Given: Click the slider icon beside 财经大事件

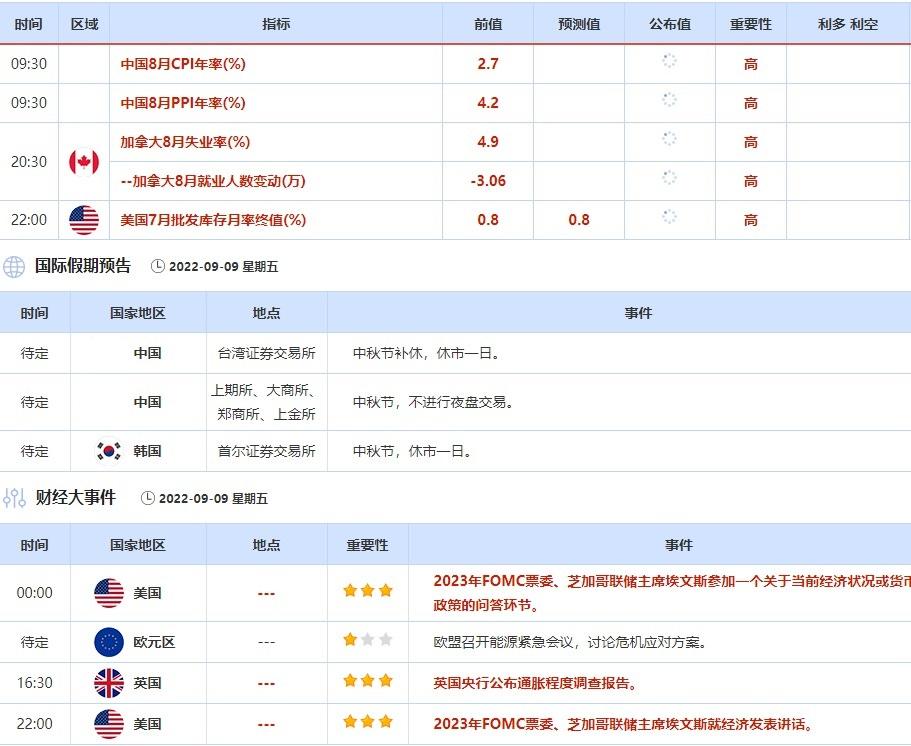Looking at the screenshot, I should point(14,498).
